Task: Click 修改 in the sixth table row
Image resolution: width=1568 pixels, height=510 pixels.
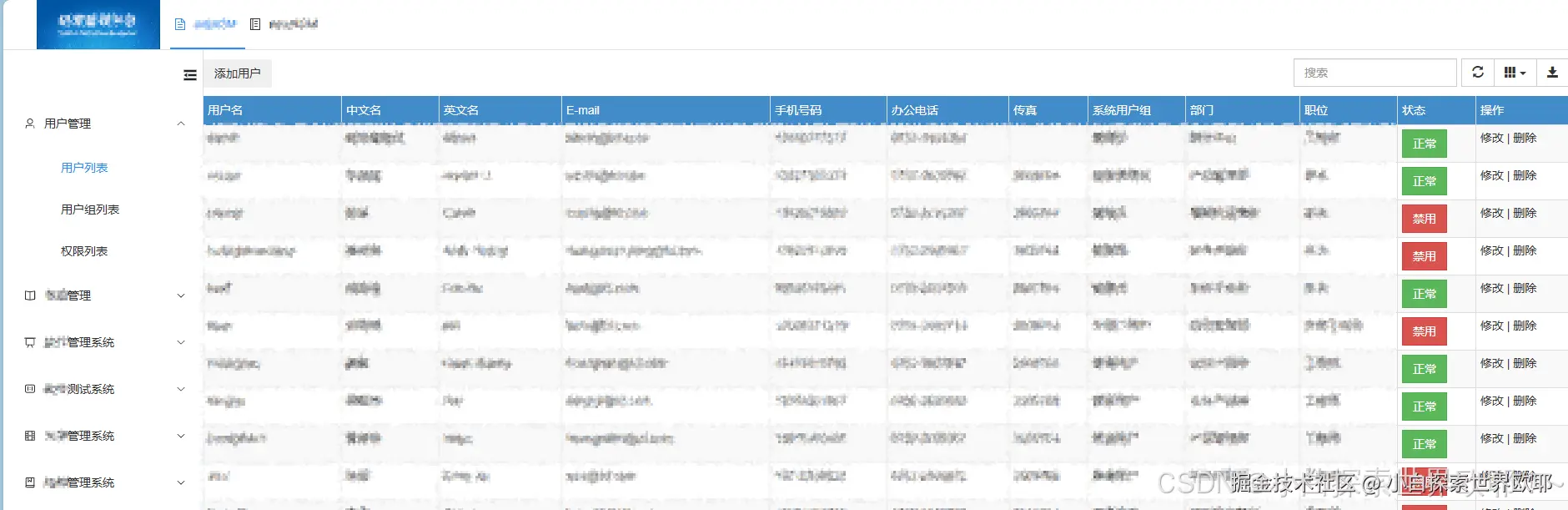Action: (1492, 326)
